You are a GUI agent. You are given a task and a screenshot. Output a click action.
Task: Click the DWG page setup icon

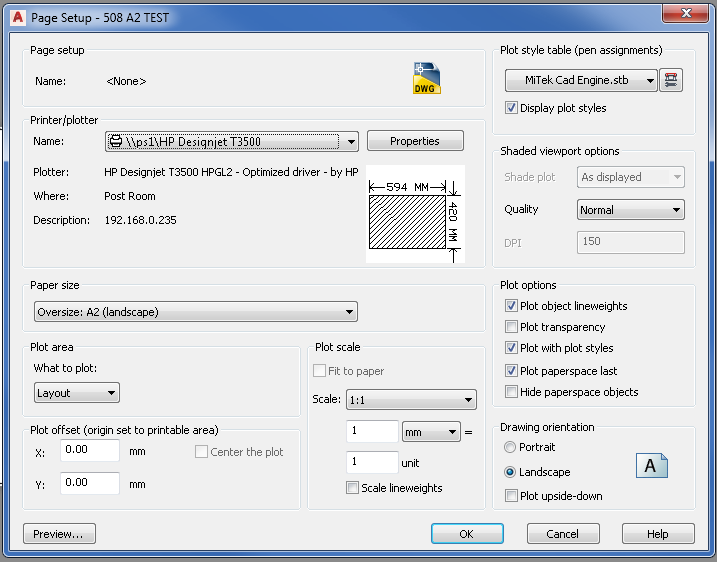pos(426,79)
